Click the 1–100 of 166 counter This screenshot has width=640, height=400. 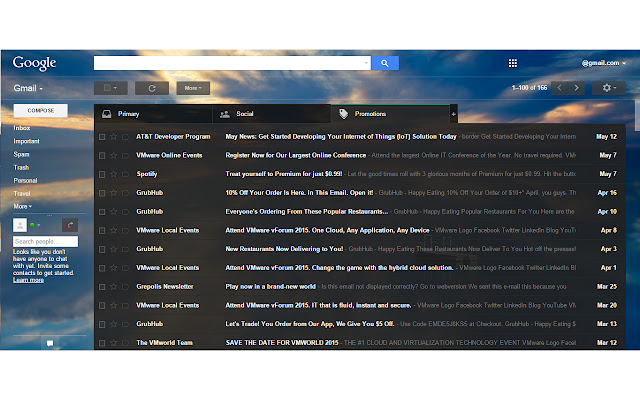tap(529, 88)
